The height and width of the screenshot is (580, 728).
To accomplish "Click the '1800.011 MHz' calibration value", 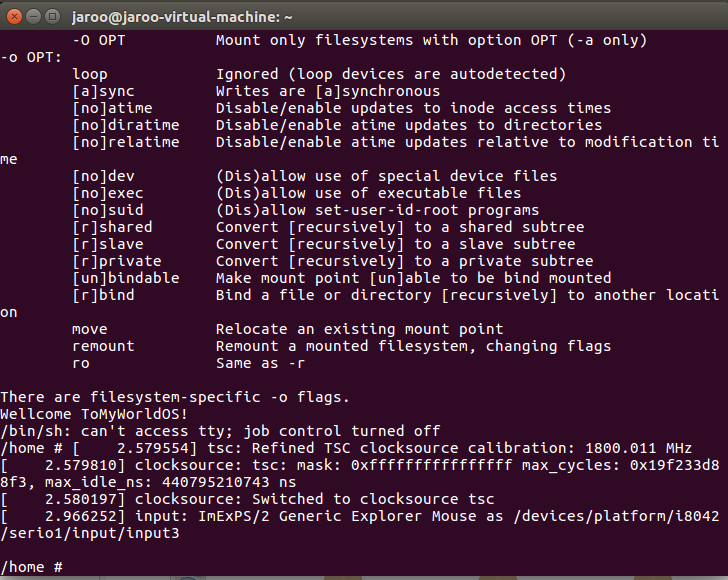I will coord(638,448).
